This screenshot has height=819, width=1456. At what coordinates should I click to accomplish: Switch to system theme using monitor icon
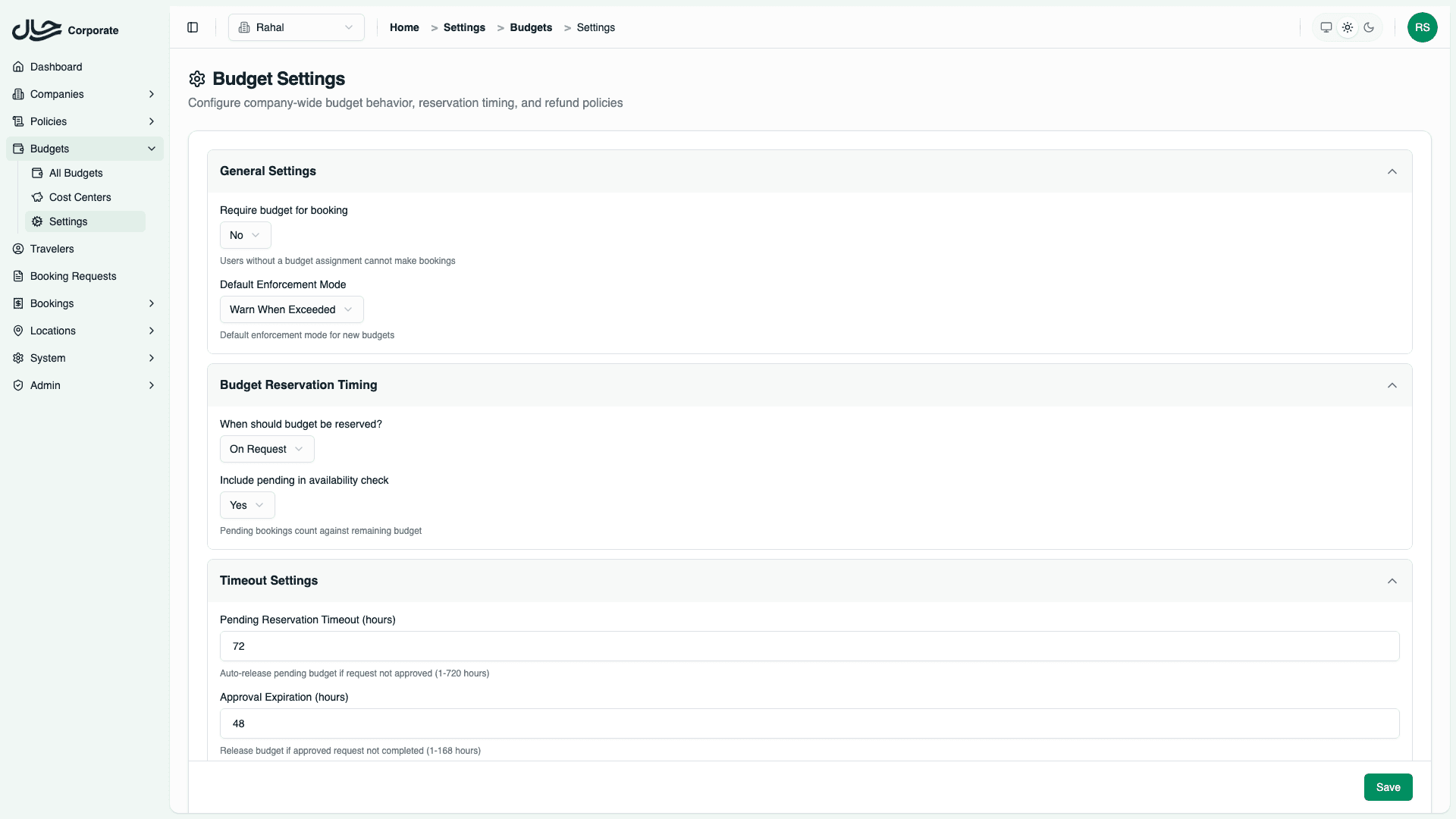(1326, 27)
